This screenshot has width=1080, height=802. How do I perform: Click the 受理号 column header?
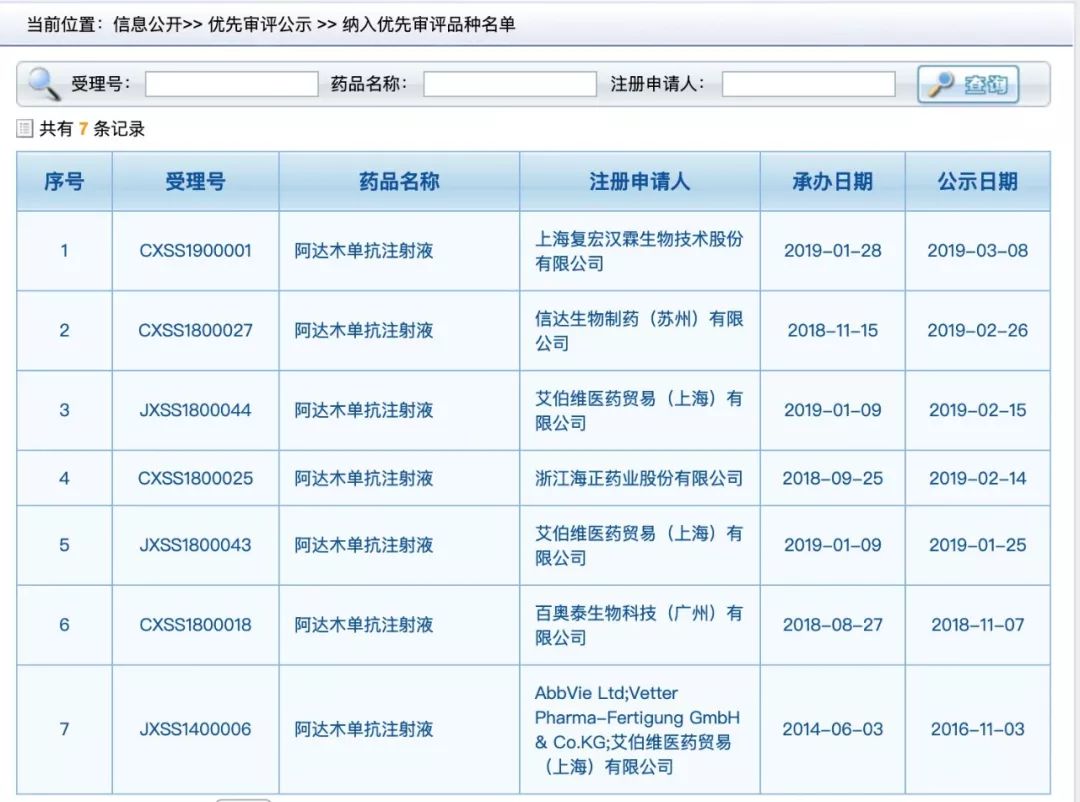pyautogui.click(x=196, y=181)
